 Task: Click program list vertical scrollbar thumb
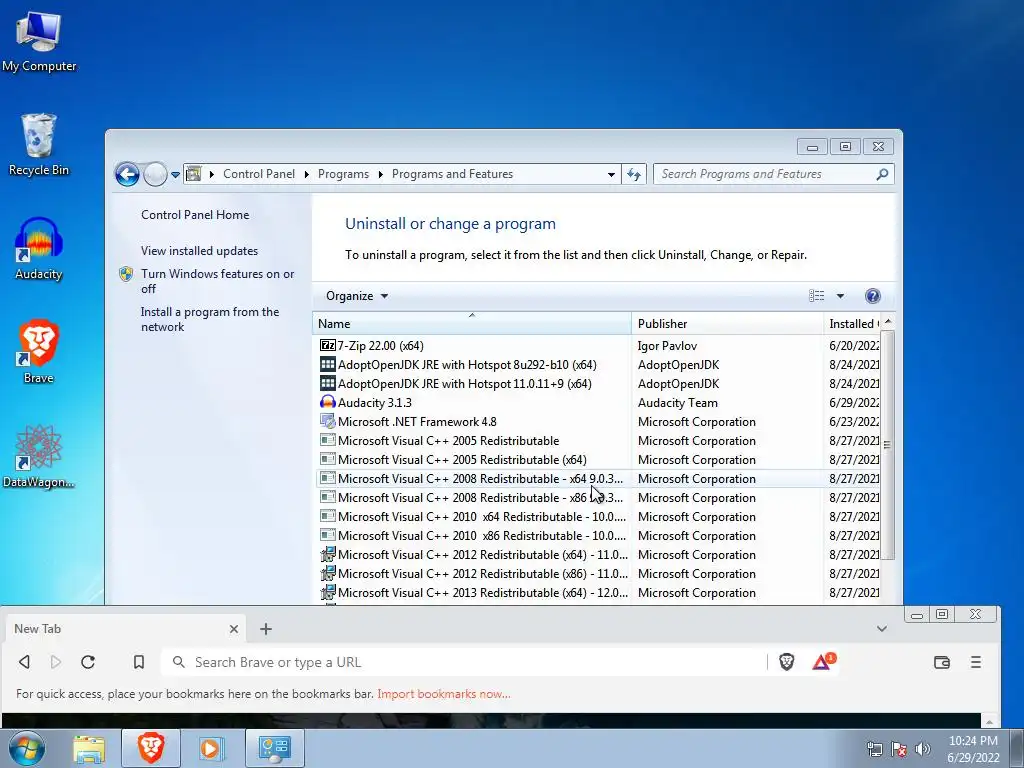[x=887, y=445]
